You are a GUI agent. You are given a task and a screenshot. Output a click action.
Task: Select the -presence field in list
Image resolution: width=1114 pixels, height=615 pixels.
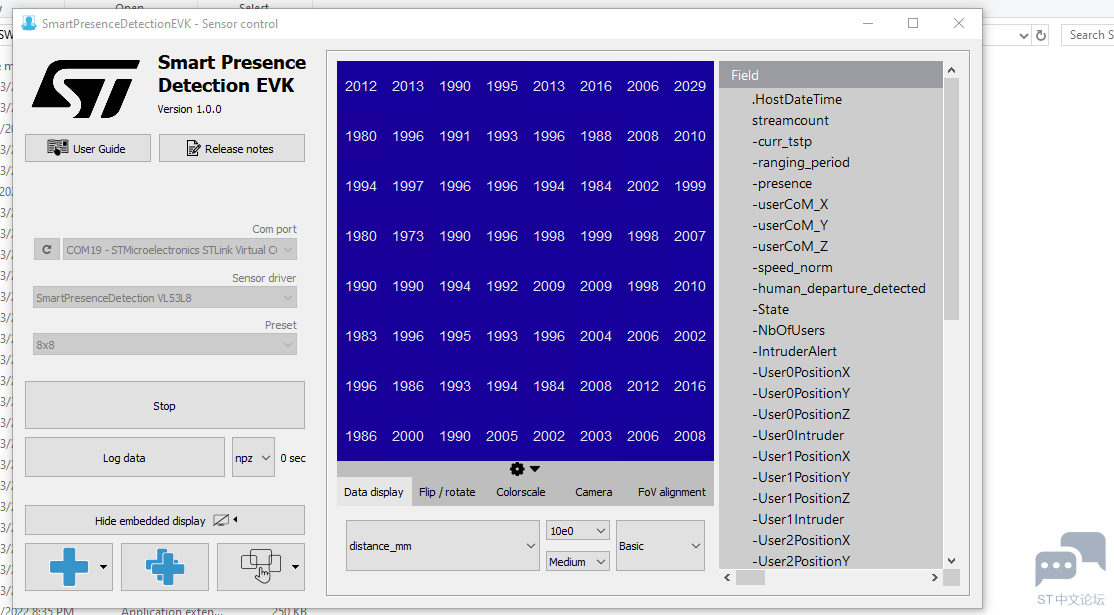(x=782, y=183)
